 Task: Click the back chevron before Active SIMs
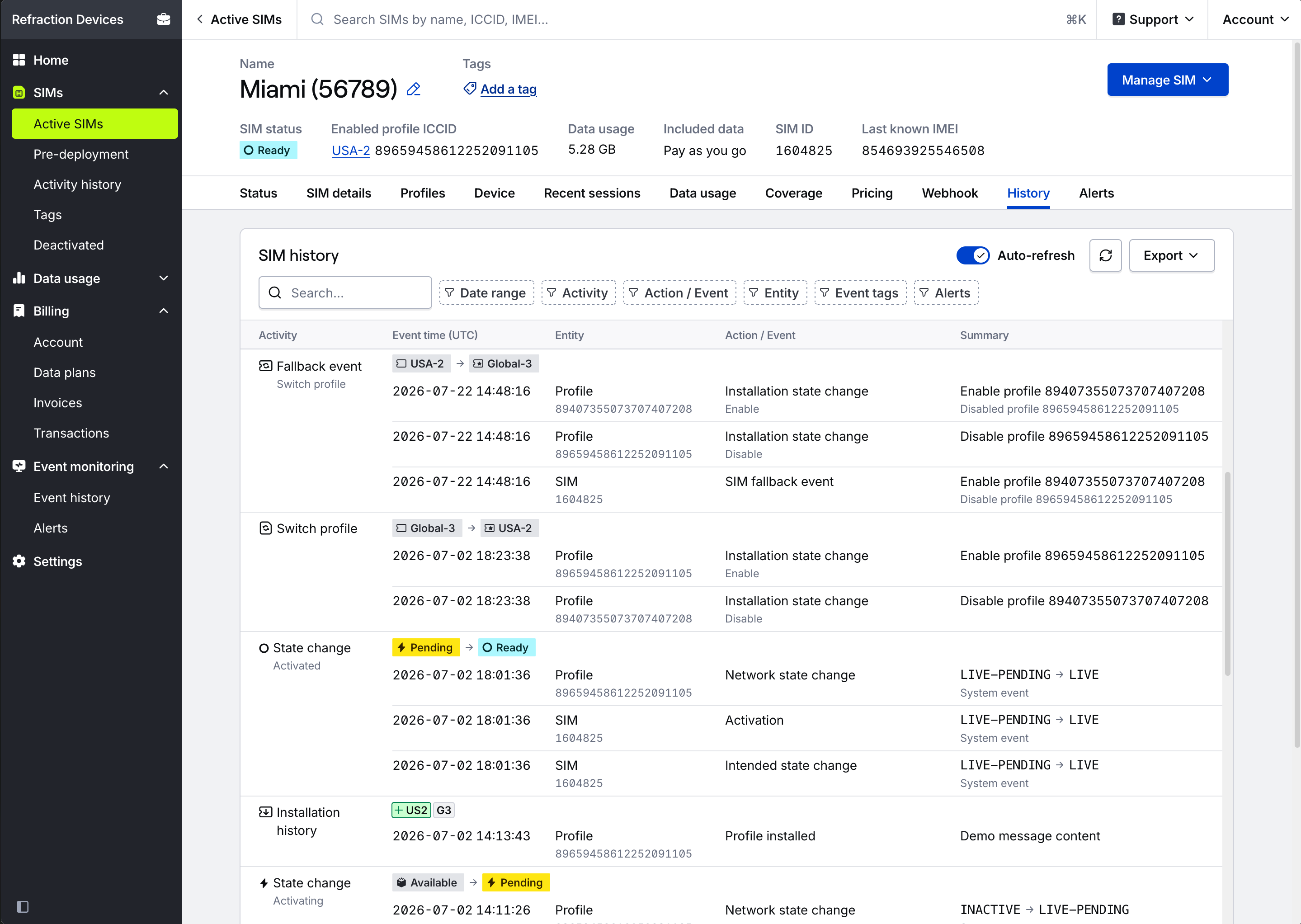(x=200, y=19)
